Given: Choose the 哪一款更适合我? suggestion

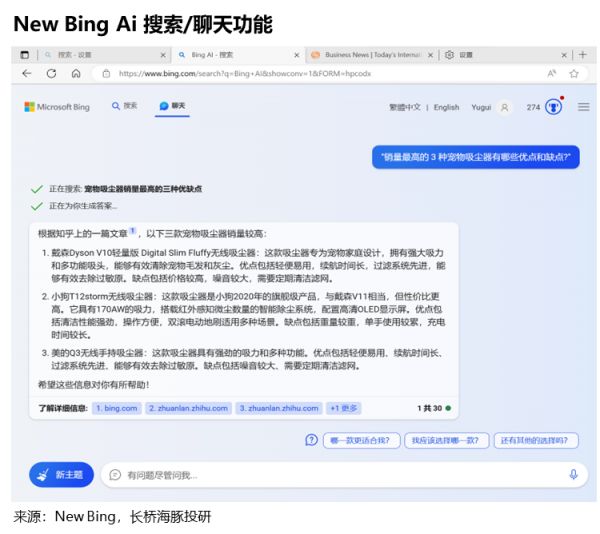Looking at the screenshot, I should point(360,439).
